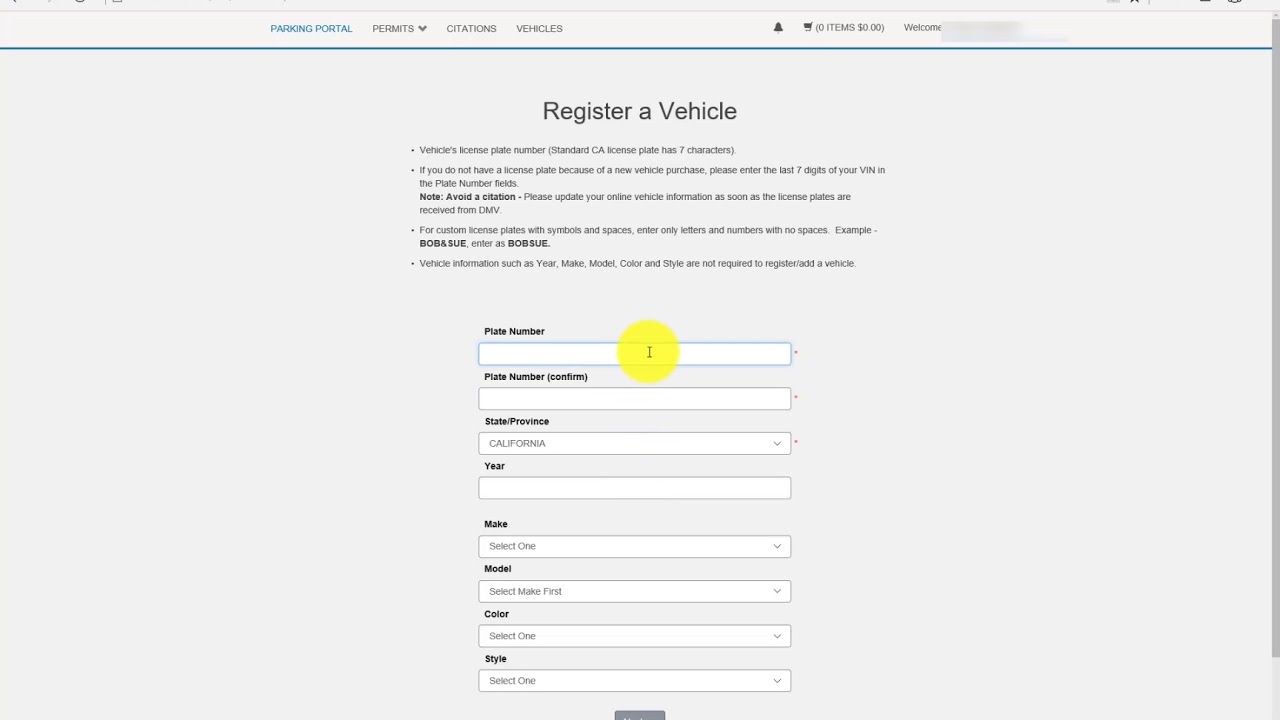Image resolution: width=1280 pixels, height=720 pixels.
Task: Open the notifications bell icon
Action: [778, 27]
